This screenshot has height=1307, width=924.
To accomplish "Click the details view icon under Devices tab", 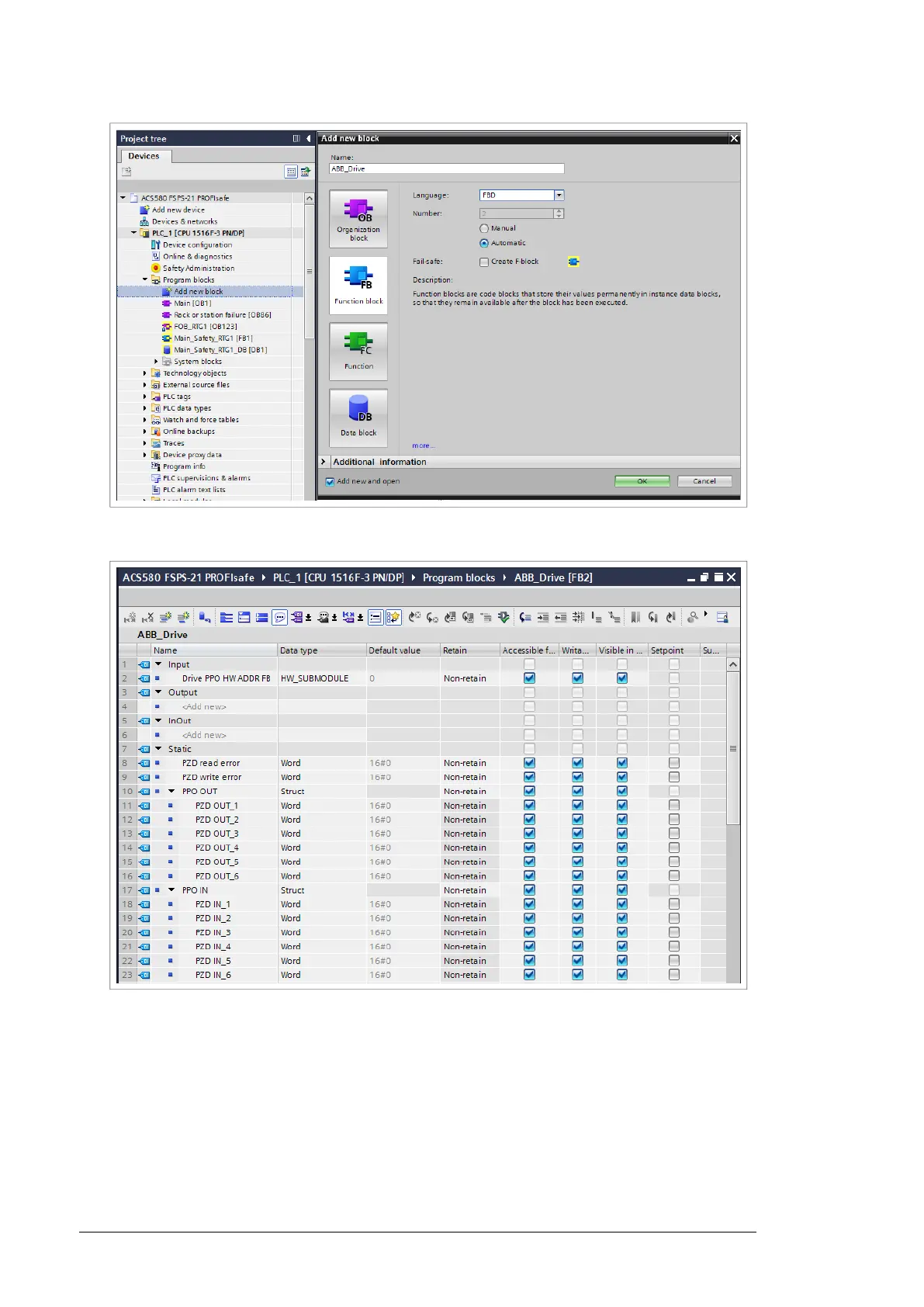I will [291, 172].
